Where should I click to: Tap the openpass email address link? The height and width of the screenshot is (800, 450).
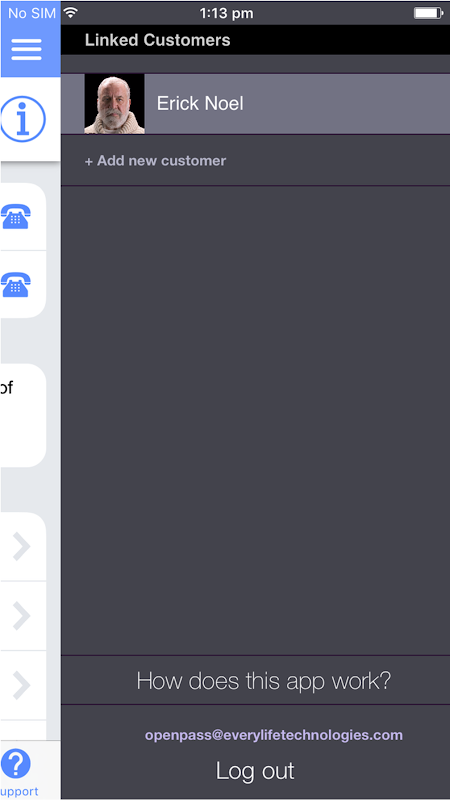pyautogui.click(x=273, y=735)
